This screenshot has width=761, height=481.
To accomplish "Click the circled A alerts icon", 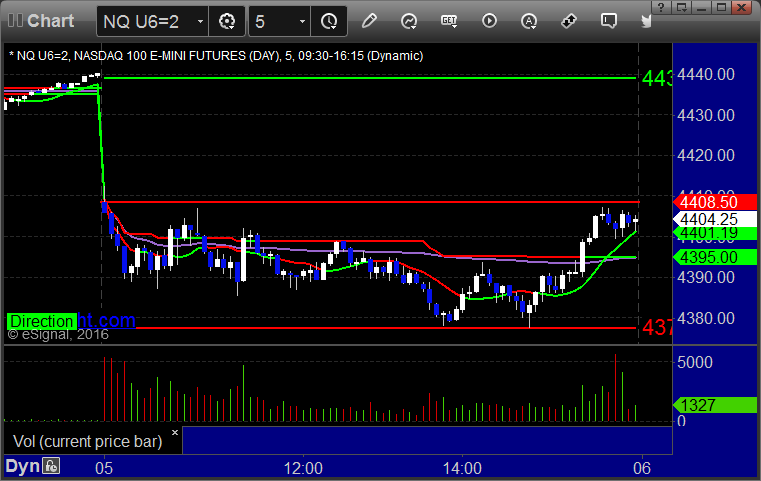I will pos(529,21).
